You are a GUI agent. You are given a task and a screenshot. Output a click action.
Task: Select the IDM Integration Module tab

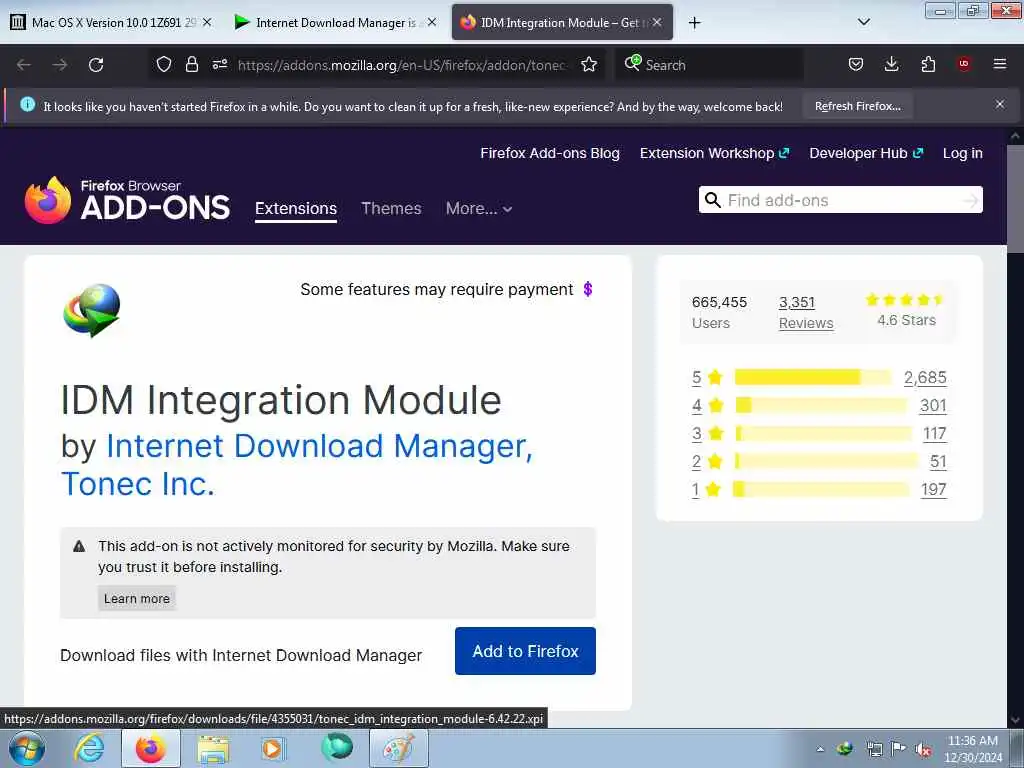(x=562, y=22)
